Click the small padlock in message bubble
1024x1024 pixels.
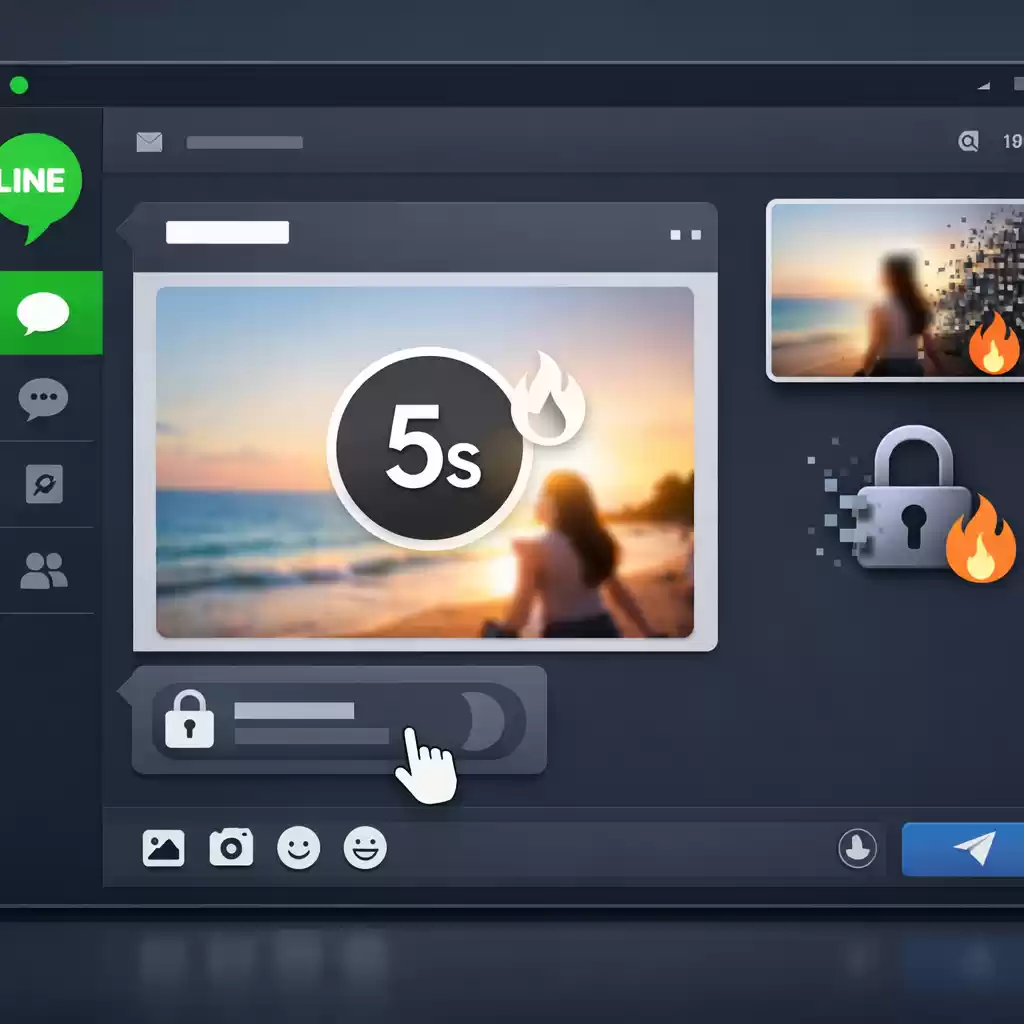point(189,718)
